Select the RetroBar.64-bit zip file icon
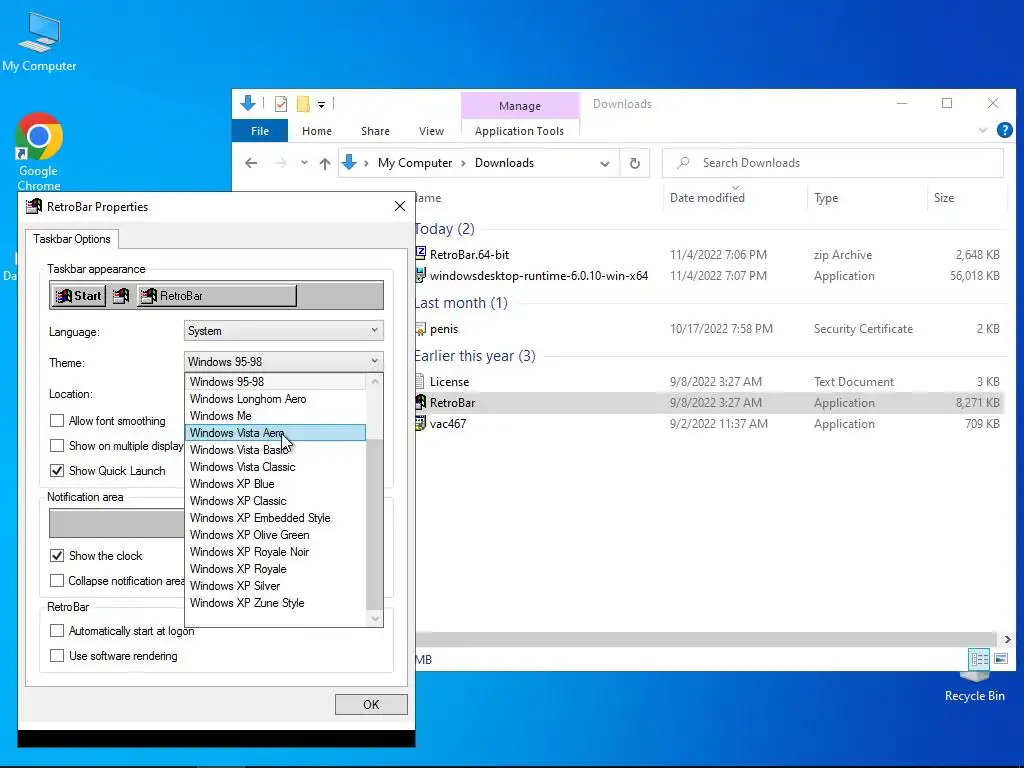Viewport: 1024px width, 768px height. tap(421, 255)
